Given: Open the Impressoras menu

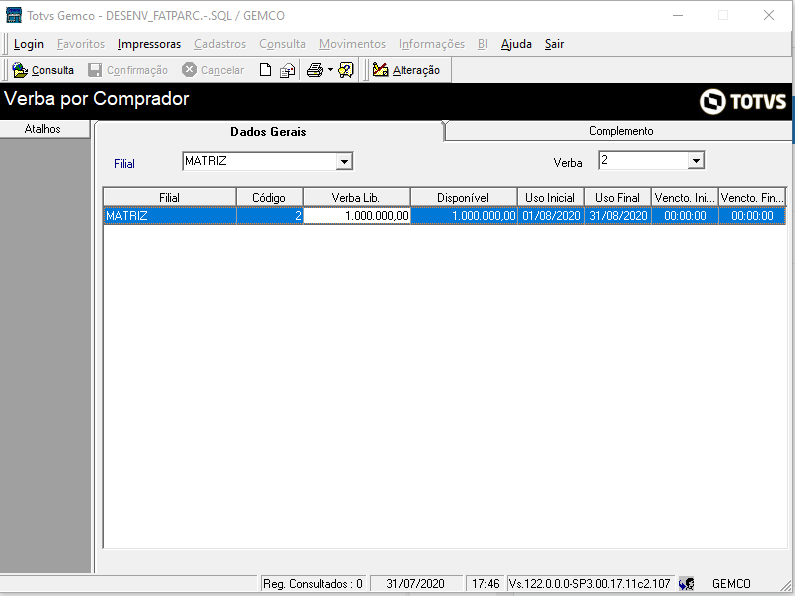Looking at the screenshot, I should pyautogui.click(x=149, y=44).
